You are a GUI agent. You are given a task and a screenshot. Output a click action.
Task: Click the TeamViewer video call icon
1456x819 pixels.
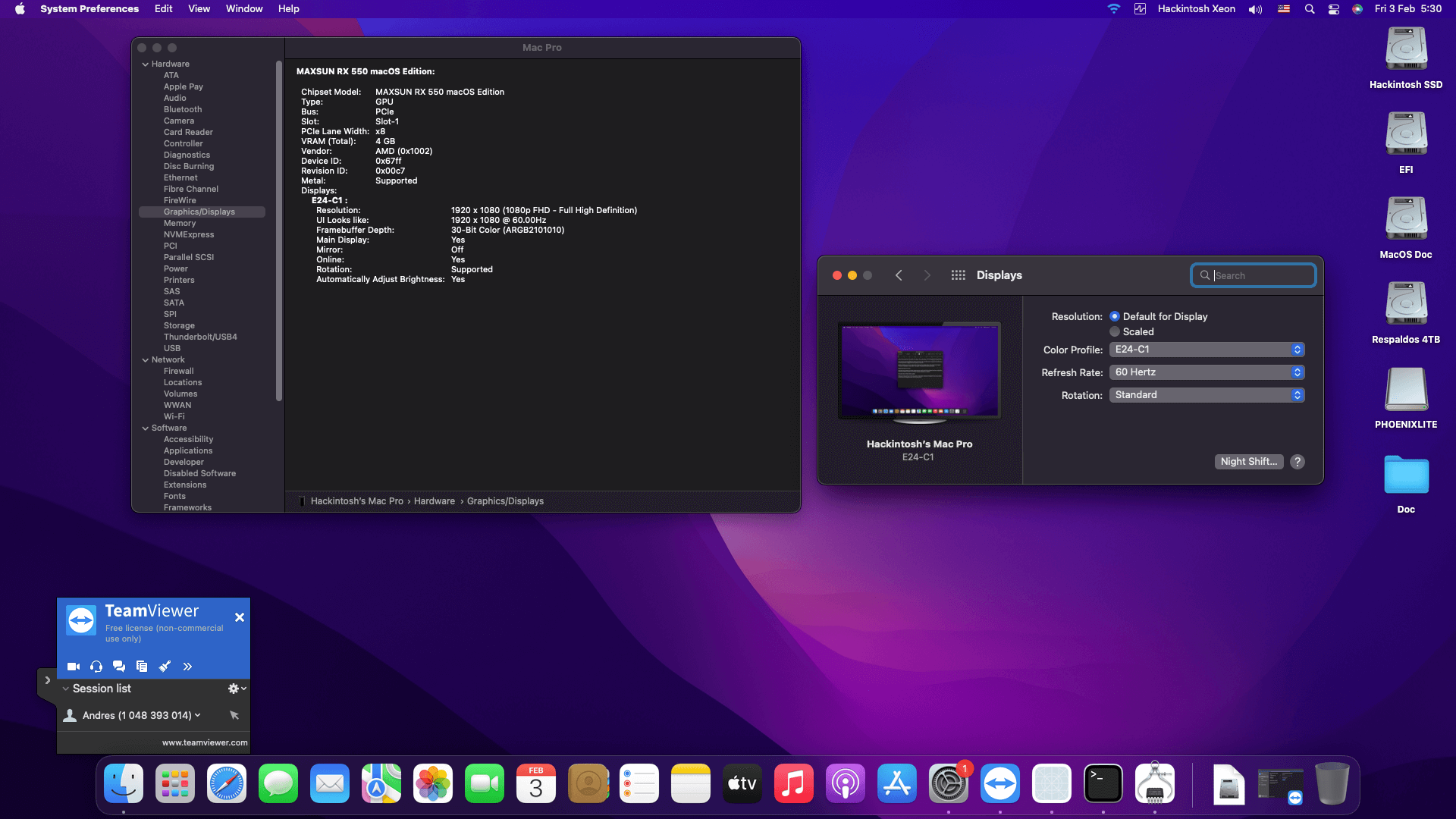(x=74, y=667)
